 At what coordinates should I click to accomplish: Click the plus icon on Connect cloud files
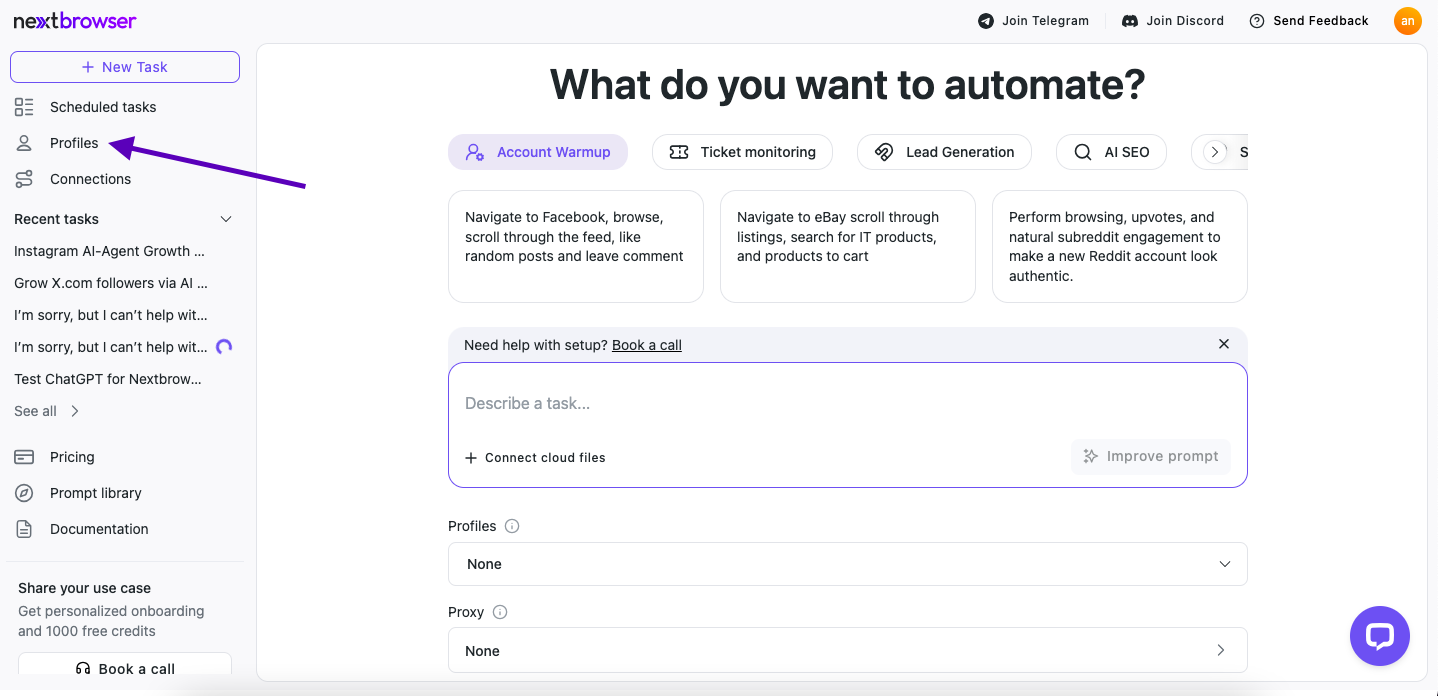click(x=471, y=458)
